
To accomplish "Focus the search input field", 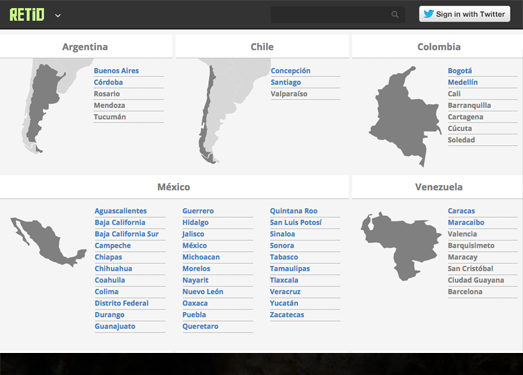I will tap(337, 14).
